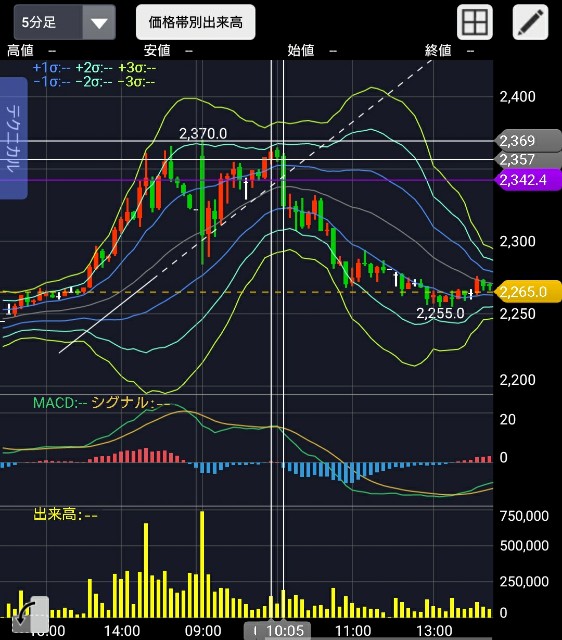Tap the +2σ Bollinger band label
The width and height of the screenshot is (562, 640).
[94, 68]
